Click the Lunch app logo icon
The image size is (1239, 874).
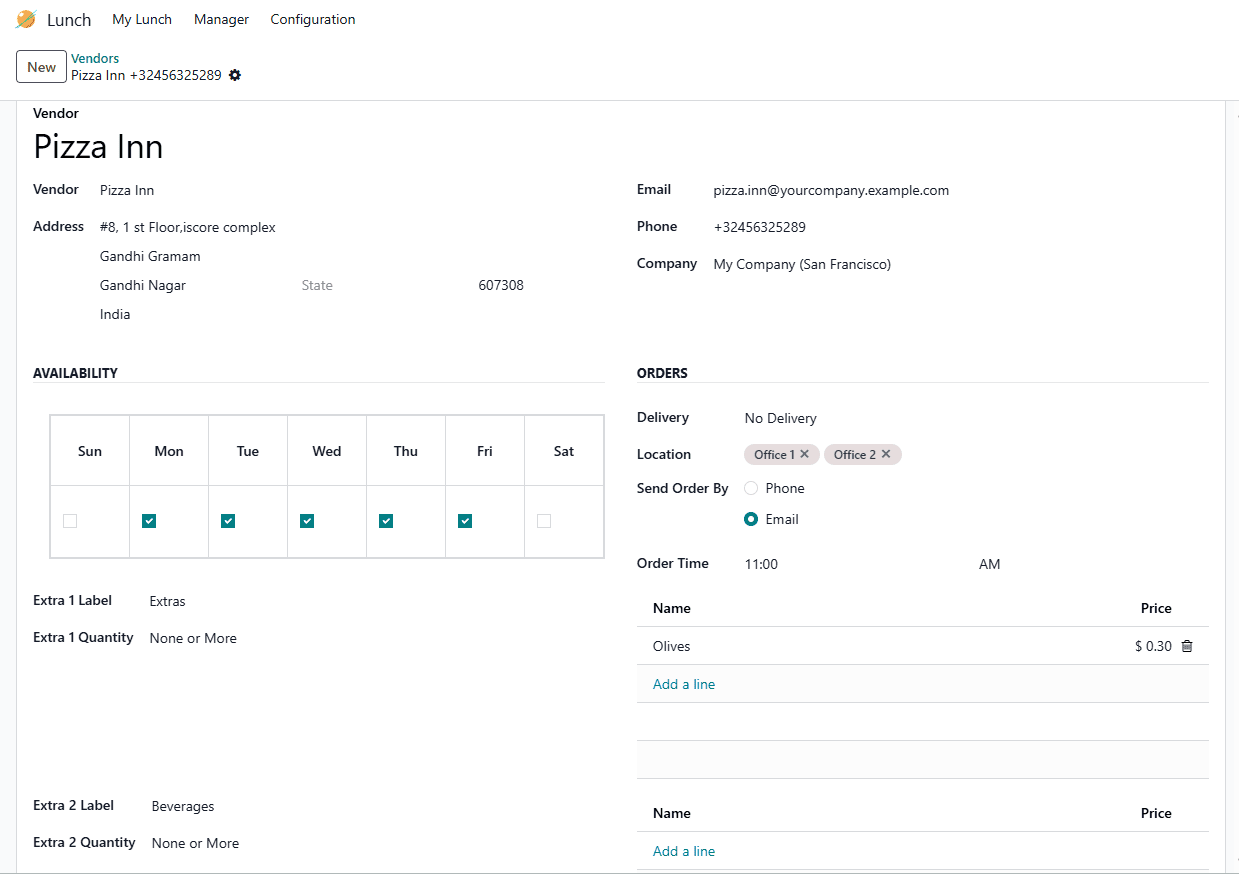pyautogui.click(x=26, y=19)
